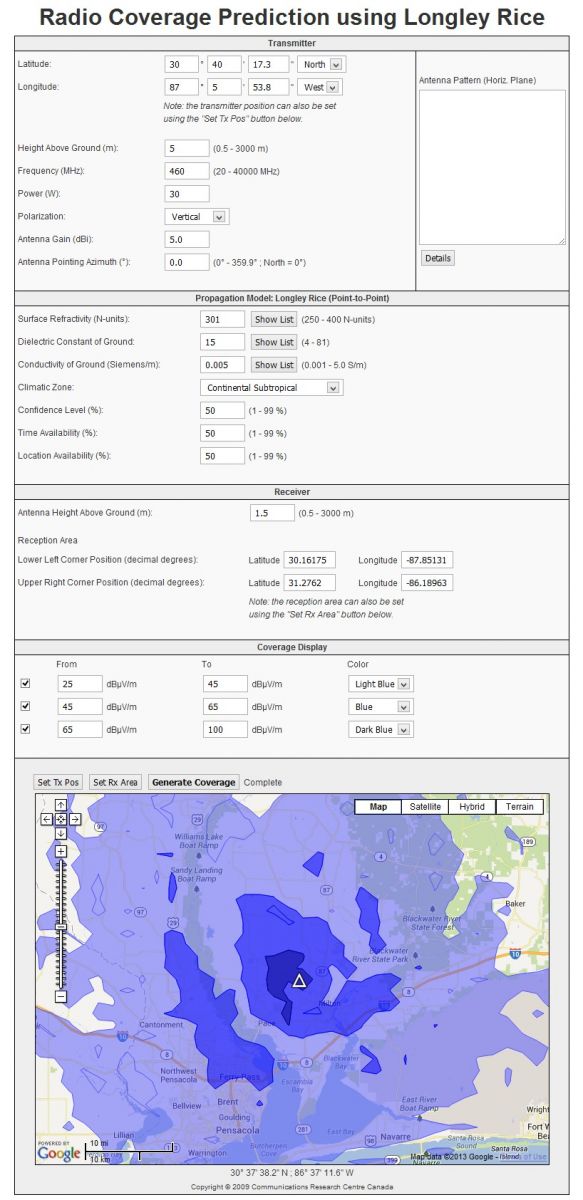Click the Location Availability field

click(x=223, y=456)
